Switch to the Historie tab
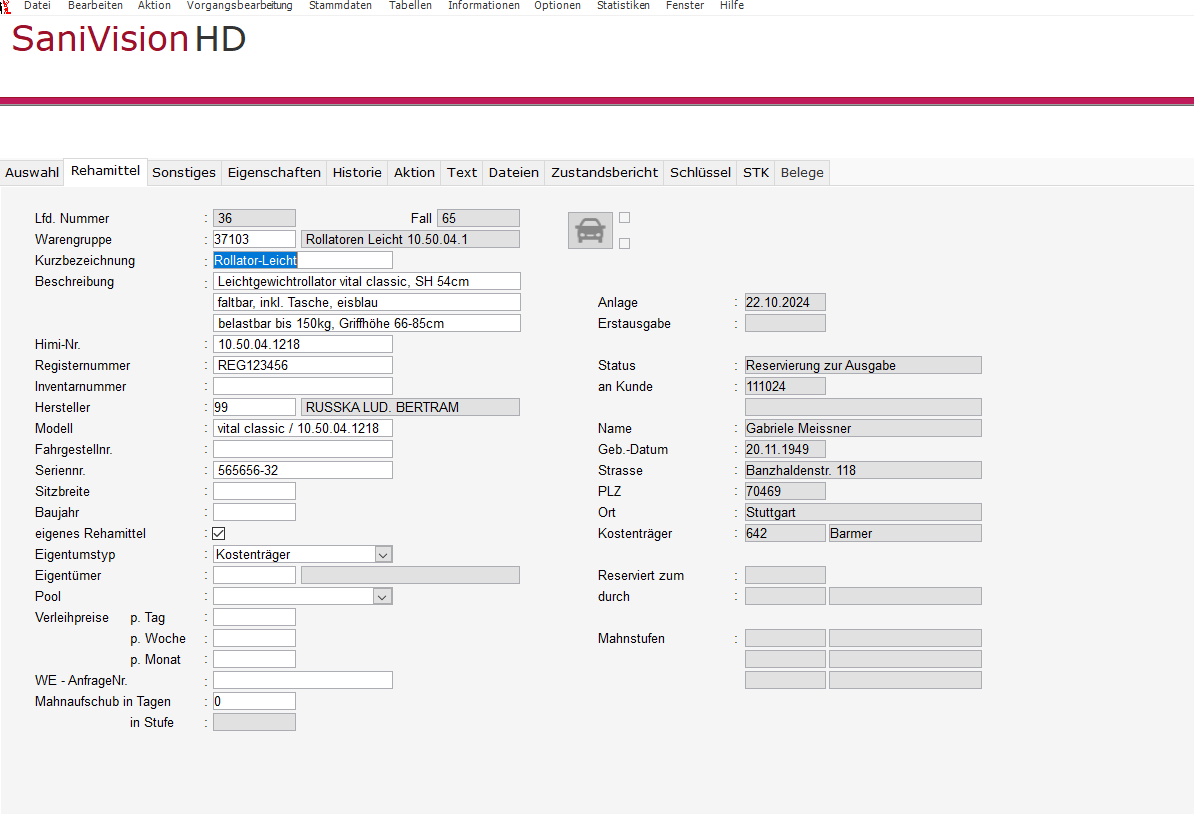1194x814 pixels. 357,173
